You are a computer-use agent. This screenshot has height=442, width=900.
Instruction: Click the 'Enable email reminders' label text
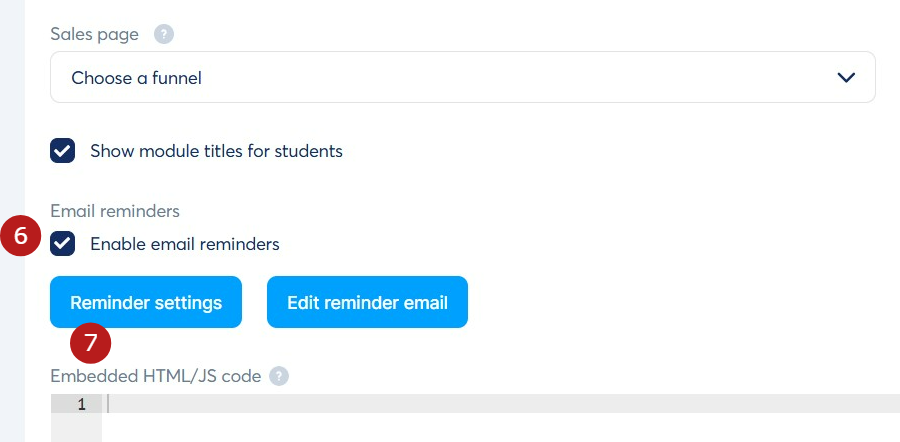coord(184,243)
